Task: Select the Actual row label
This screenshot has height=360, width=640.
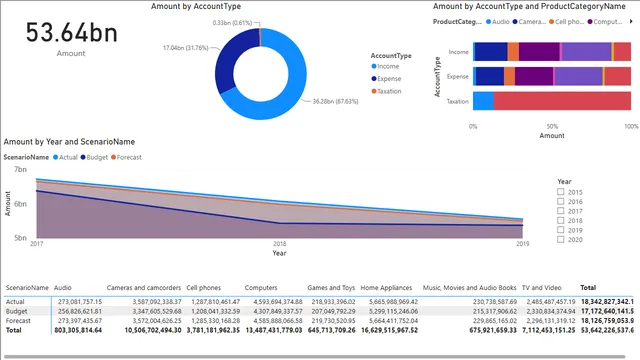Action: point(15,302)
